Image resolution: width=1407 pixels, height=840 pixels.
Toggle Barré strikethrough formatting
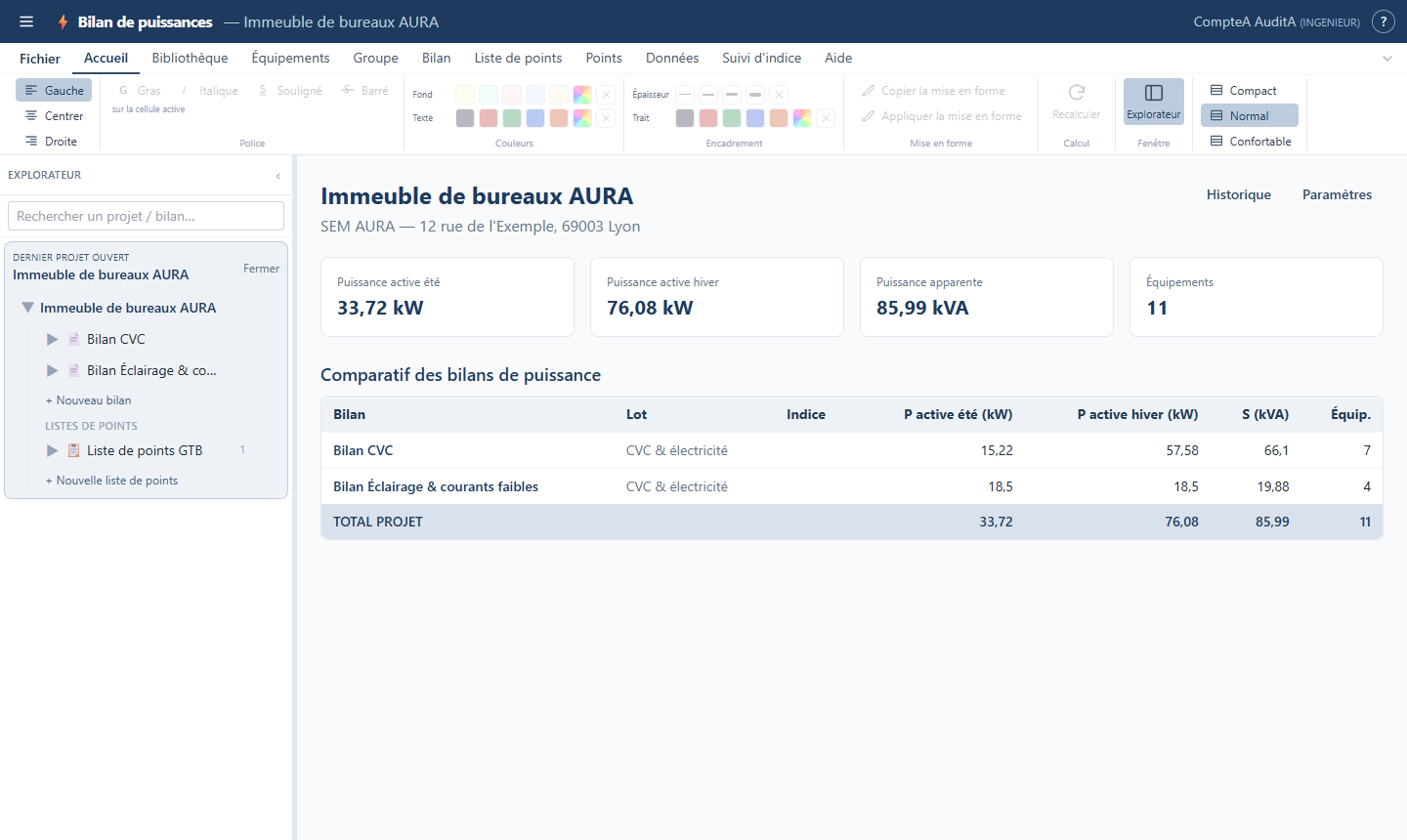[x=365, y=90]
